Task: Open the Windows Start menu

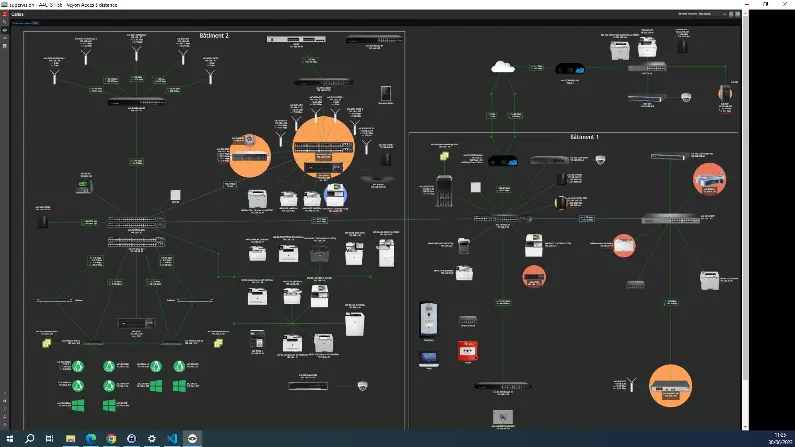Action: pos(10,438)
